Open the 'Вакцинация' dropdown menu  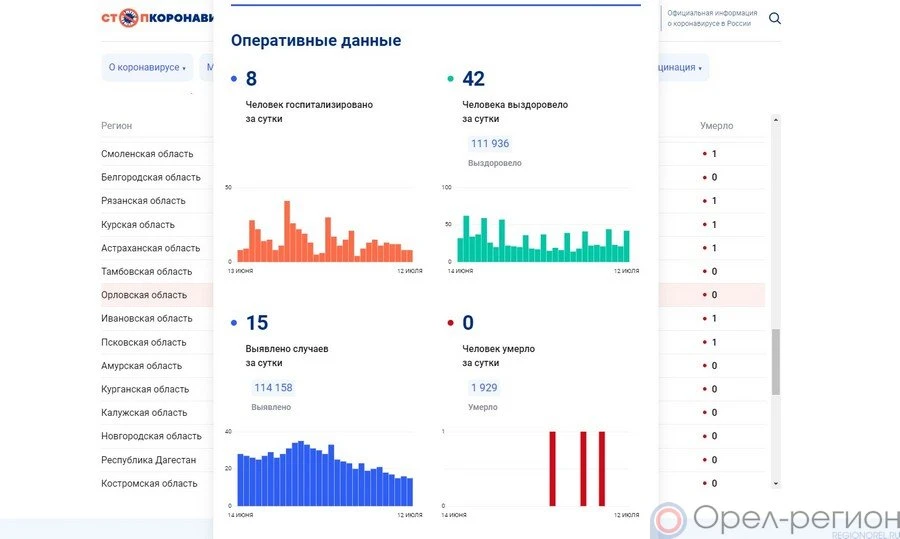point(679,68)
